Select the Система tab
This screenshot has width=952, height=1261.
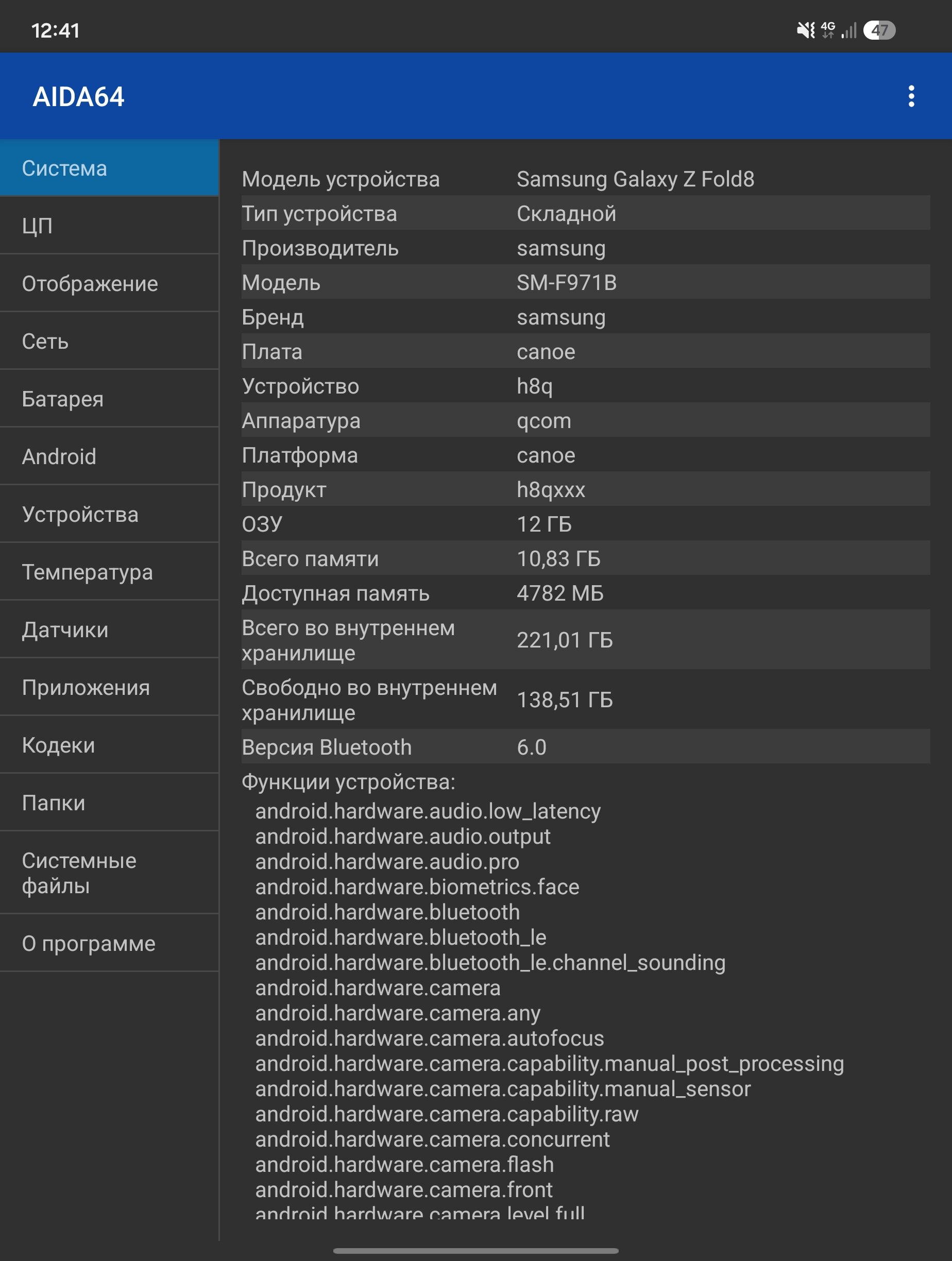coord(109,168)
